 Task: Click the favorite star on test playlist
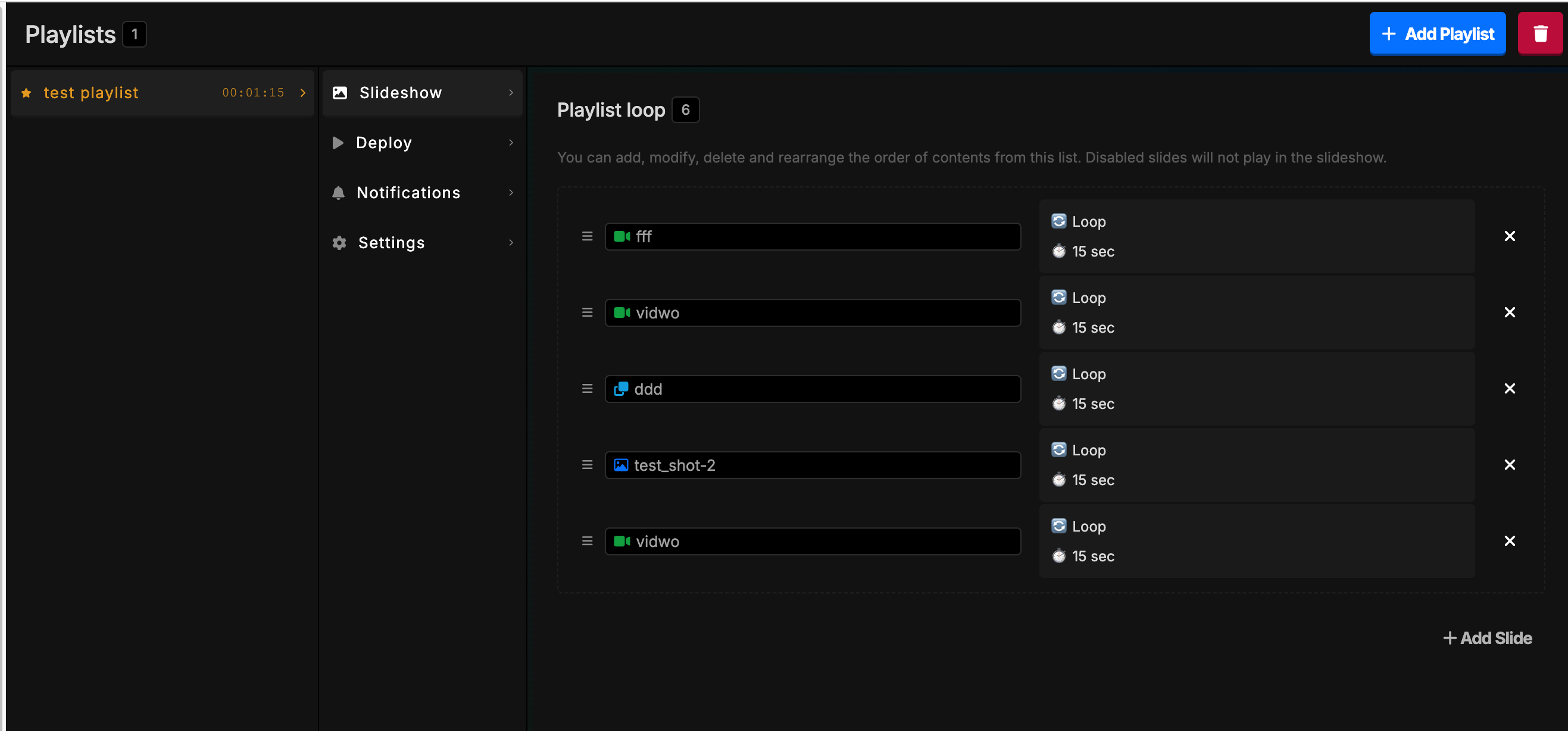(x=26, y=92)
